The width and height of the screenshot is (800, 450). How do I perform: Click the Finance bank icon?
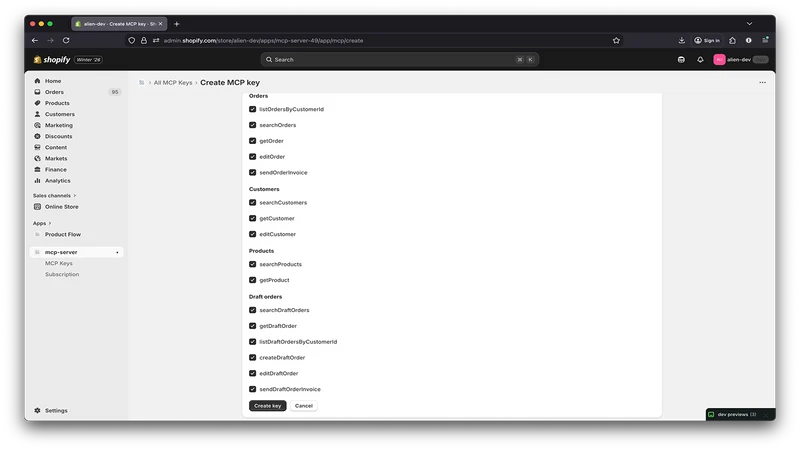point(37,169)
